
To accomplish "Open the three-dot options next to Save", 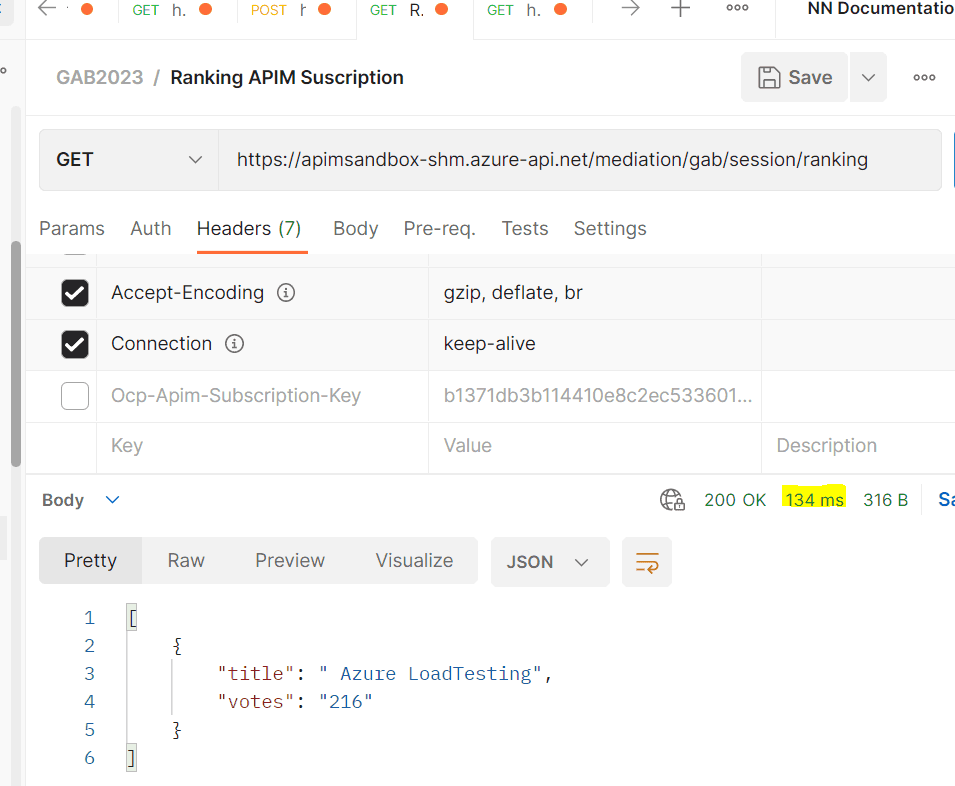I will tap(924, 77).
